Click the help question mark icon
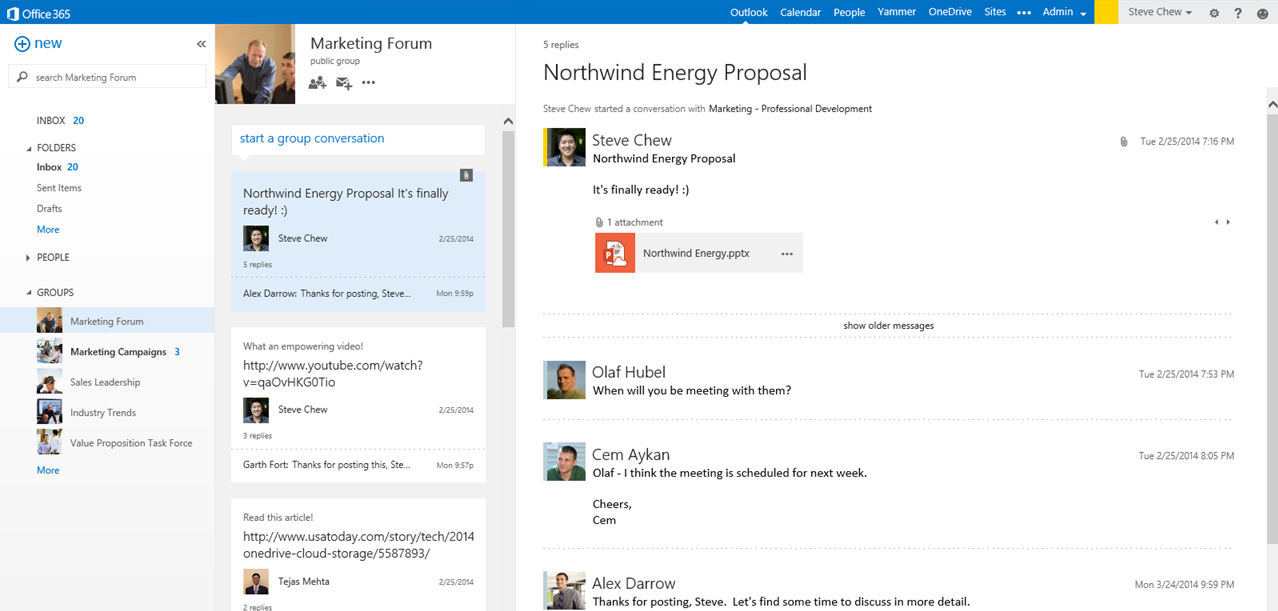This screenshot has width=1278, height=611. [x=1238, y=13]
